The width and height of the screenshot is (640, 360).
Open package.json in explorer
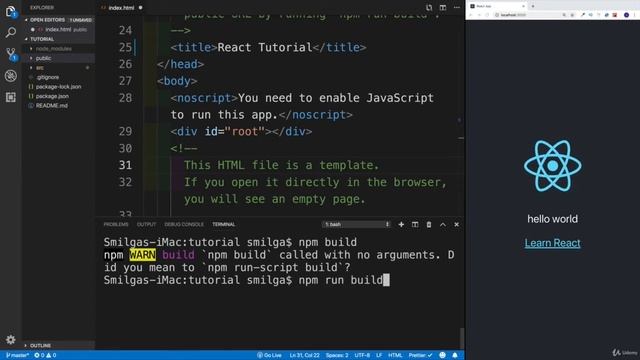coord(52,96)
